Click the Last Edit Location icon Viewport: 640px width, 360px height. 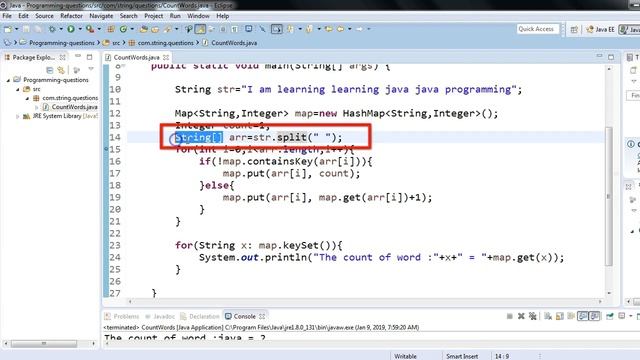[x=328, y=29]
